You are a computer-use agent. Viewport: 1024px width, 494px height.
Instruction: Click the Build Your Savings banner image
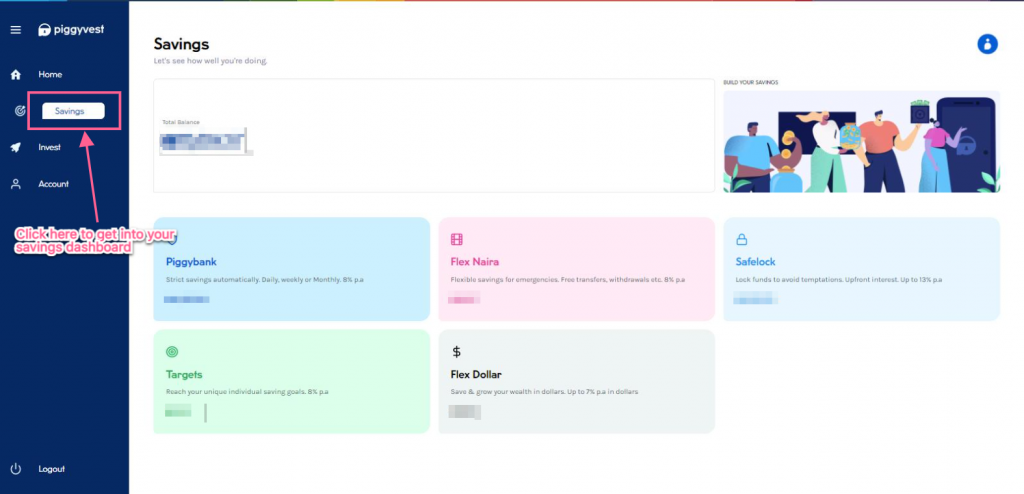coord(861,141)
